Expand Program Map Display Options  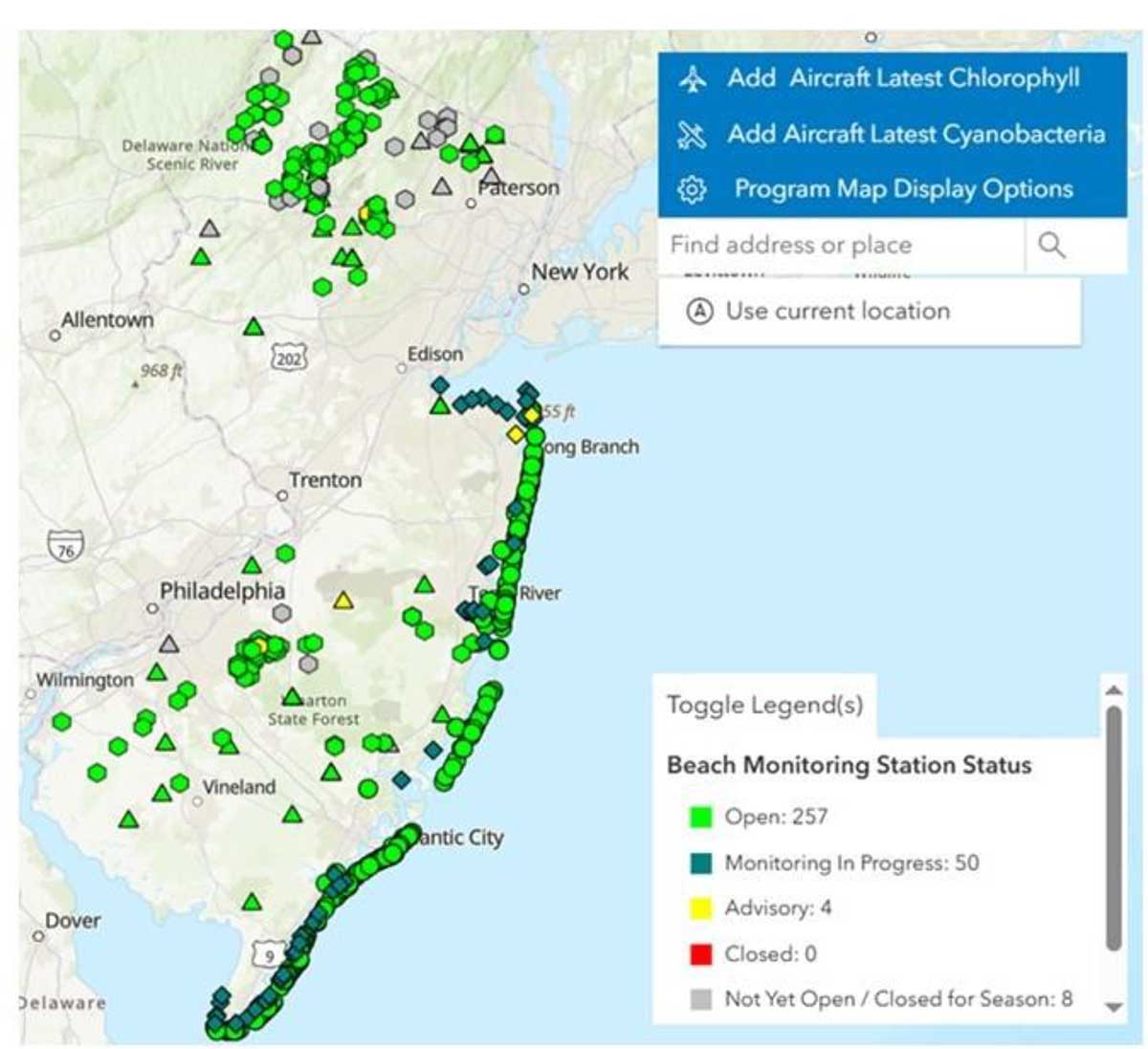pyautogui.click(x=903, y=189)
